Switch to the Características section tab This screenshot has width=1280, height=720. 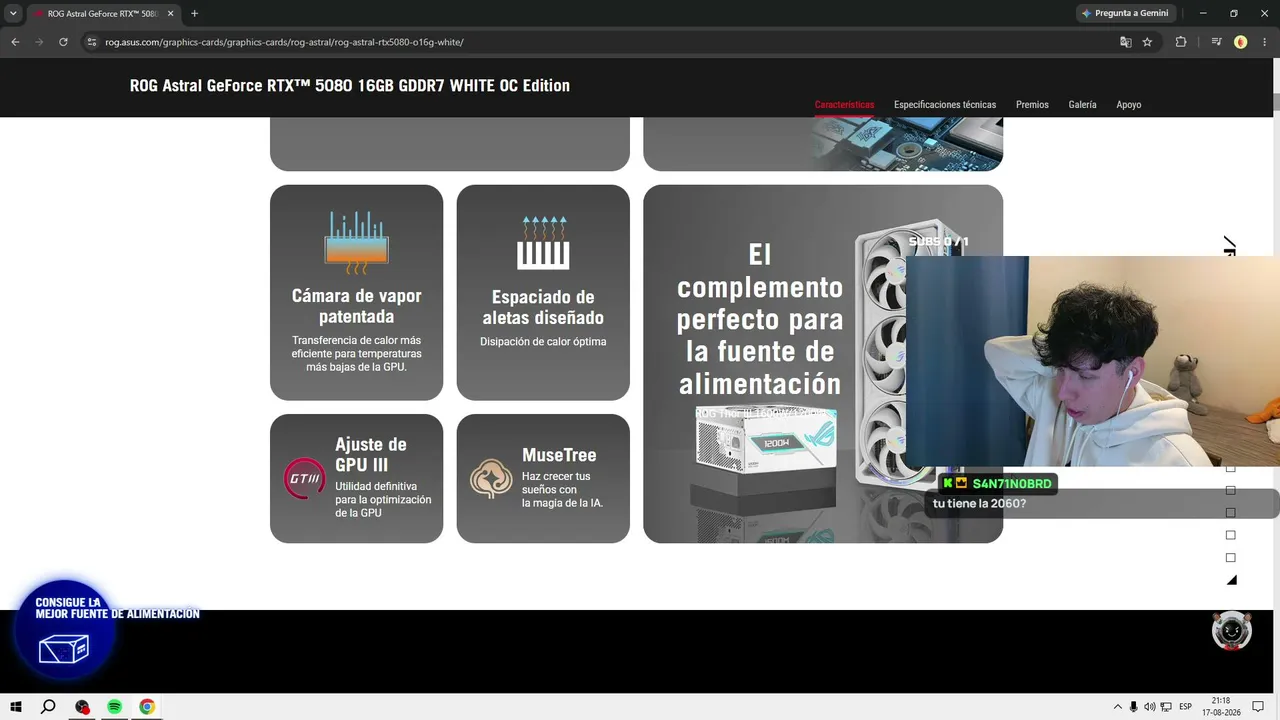[844, 105]
